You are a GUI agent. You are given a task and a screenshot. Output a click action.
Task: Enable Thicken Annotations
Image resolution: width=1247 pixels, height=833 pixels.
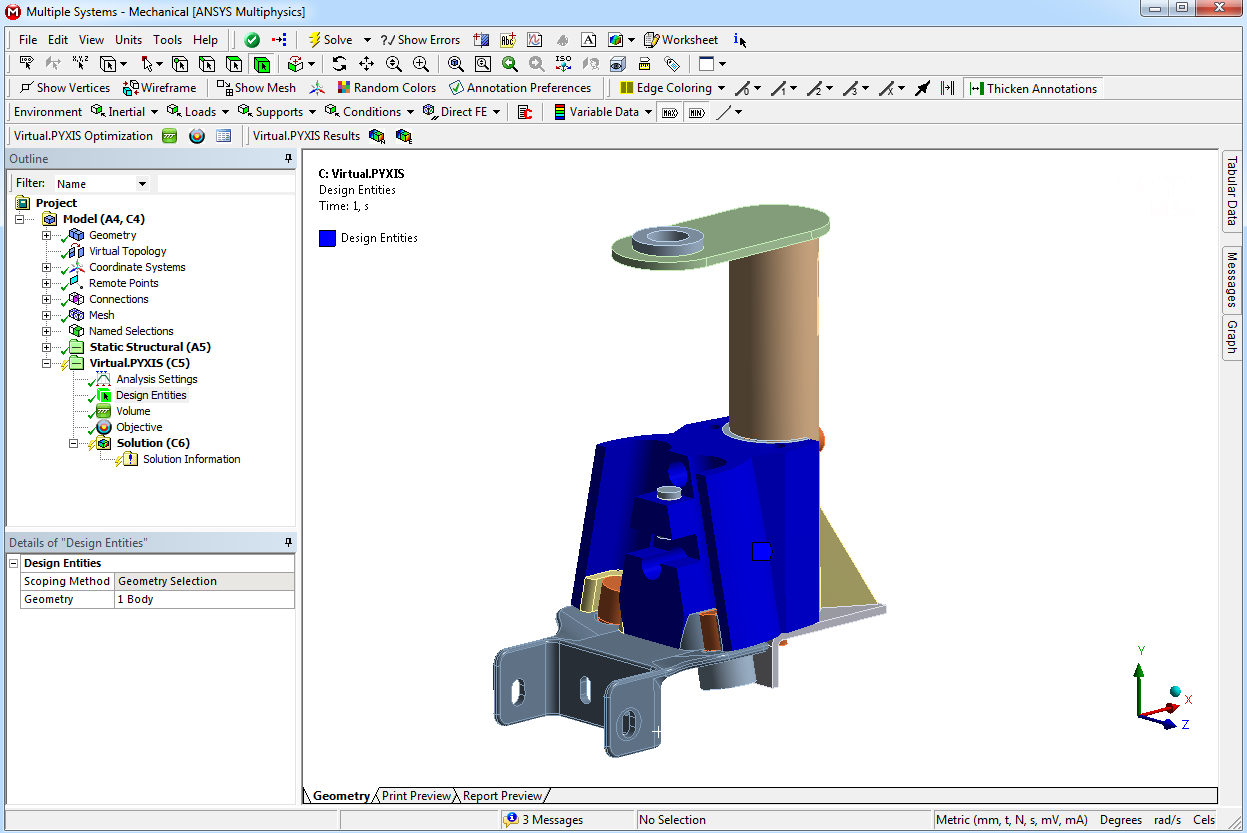pyautogui.click(x=1033, y=88)
